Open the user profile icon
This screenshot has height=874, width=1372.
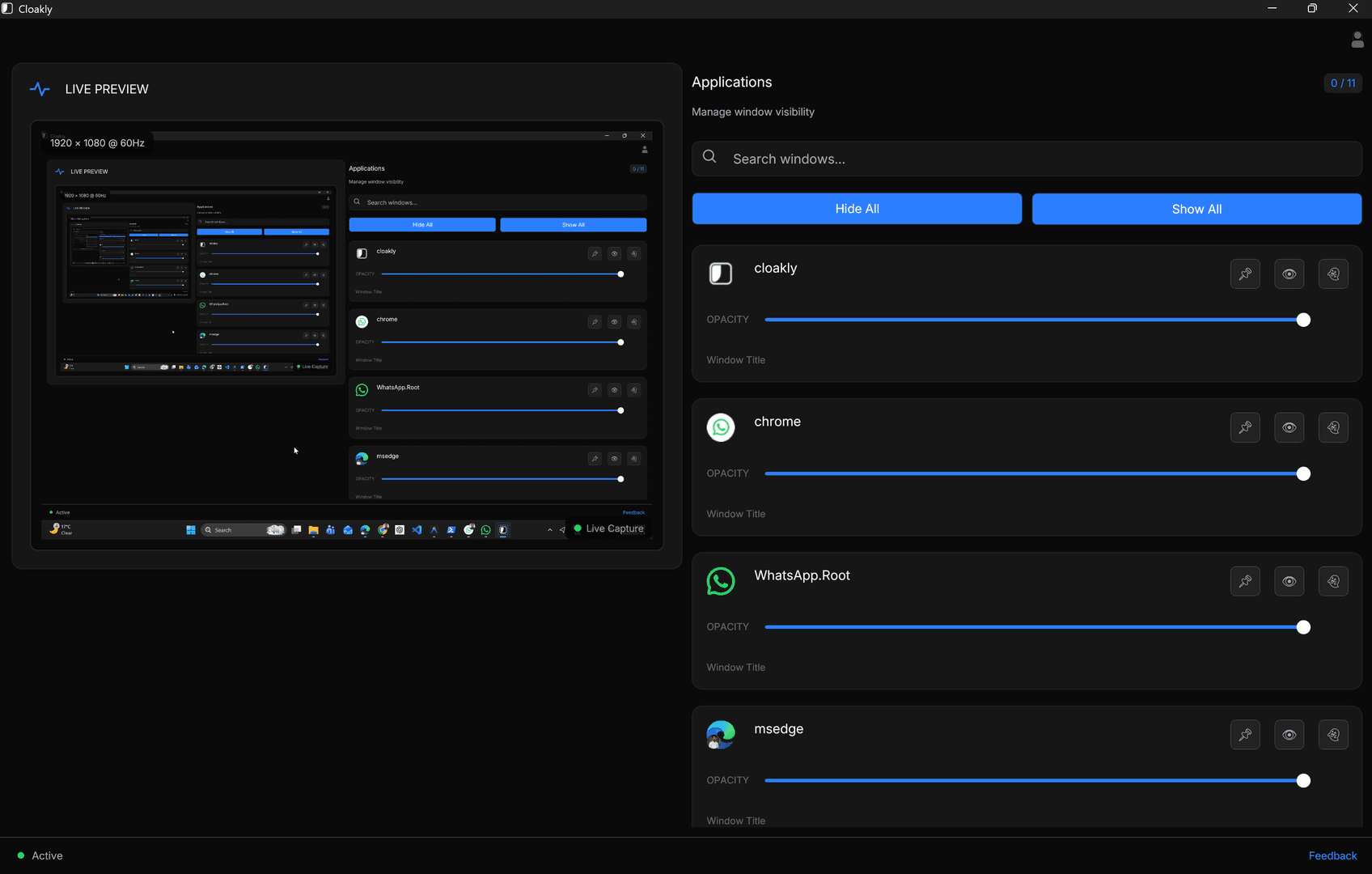(1357, 40)
